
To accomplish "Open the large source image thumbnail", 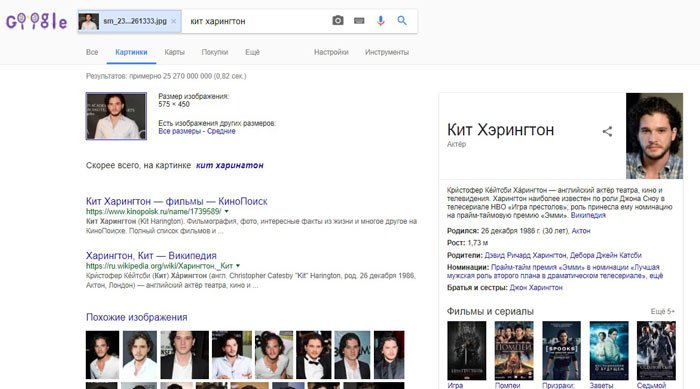I will pos(116,116).
